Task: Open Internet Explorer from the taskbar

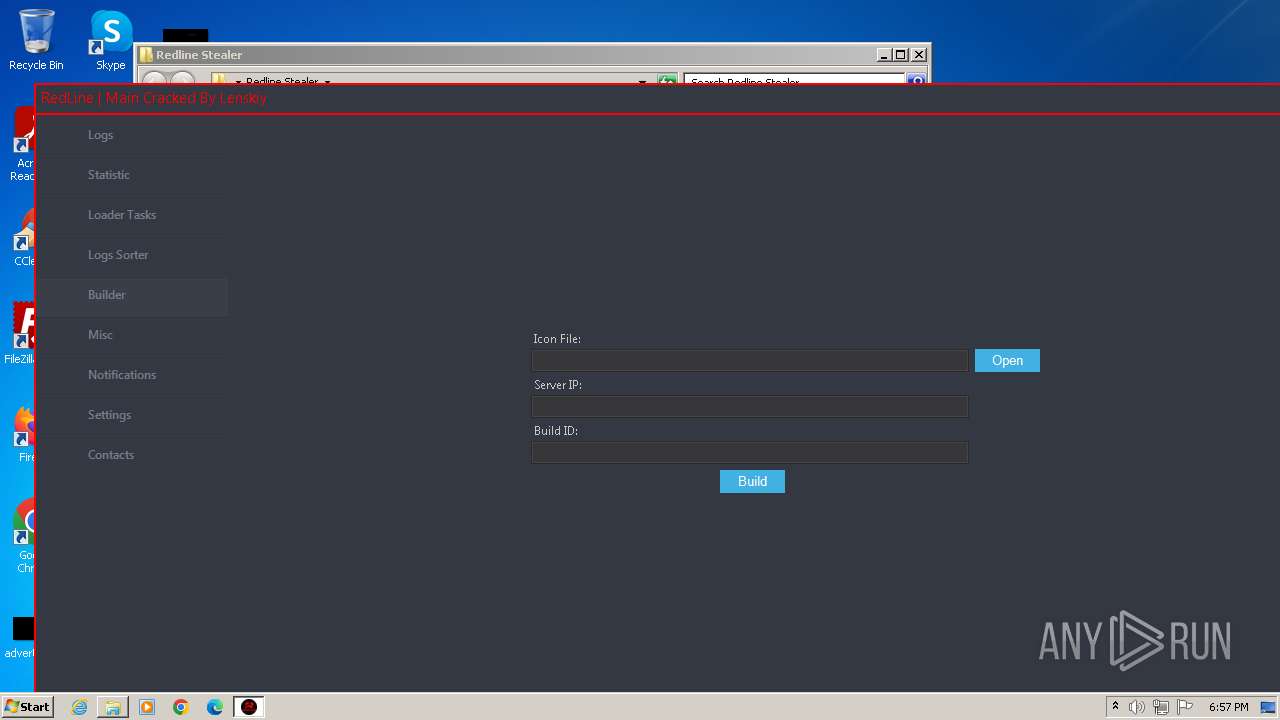Action: [80, 707]
